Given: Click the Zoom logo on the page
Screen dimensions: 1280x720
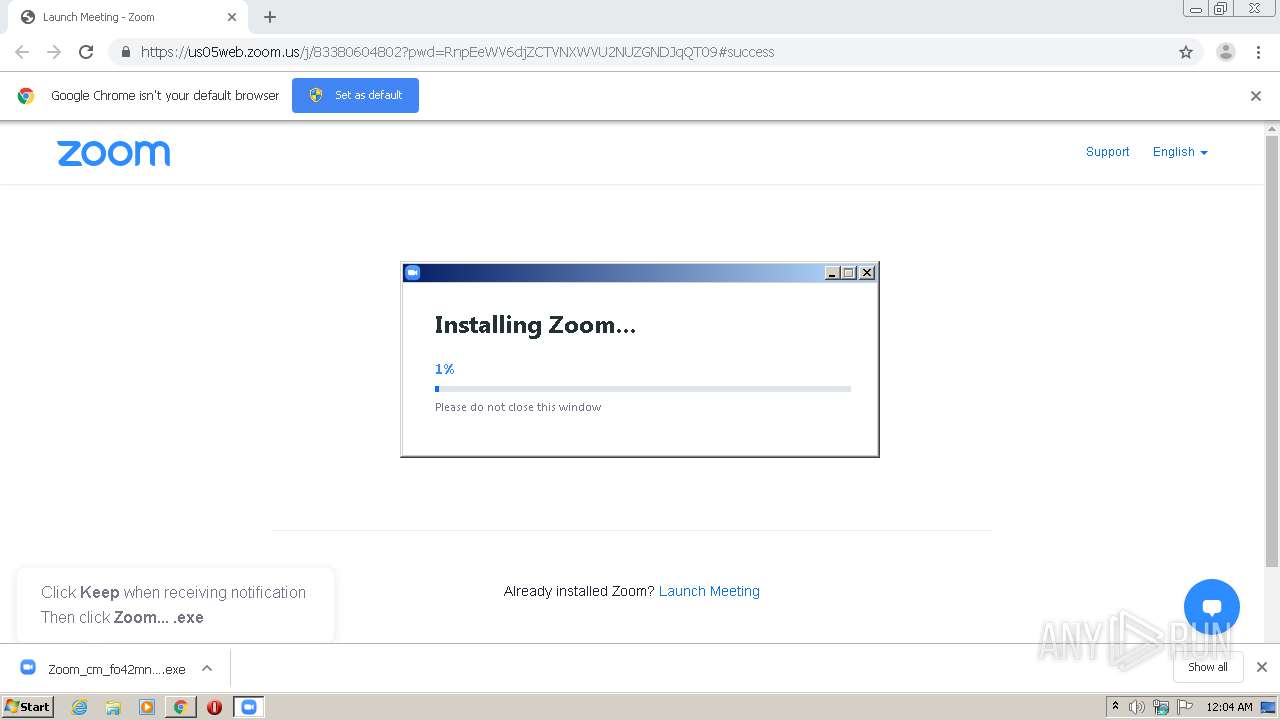Looking at the screenshot, I should (x=113, y=153).
